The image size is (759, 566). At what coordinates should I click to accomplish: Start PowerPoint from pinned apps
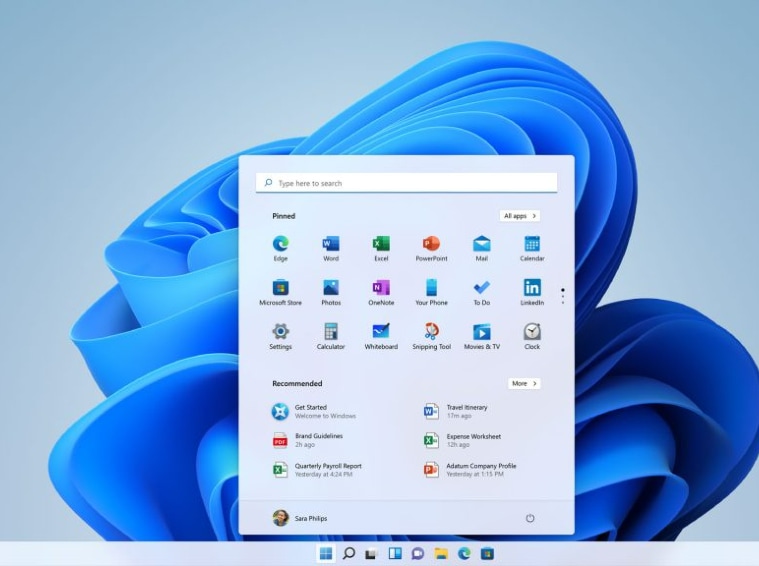tap(431, 248)
